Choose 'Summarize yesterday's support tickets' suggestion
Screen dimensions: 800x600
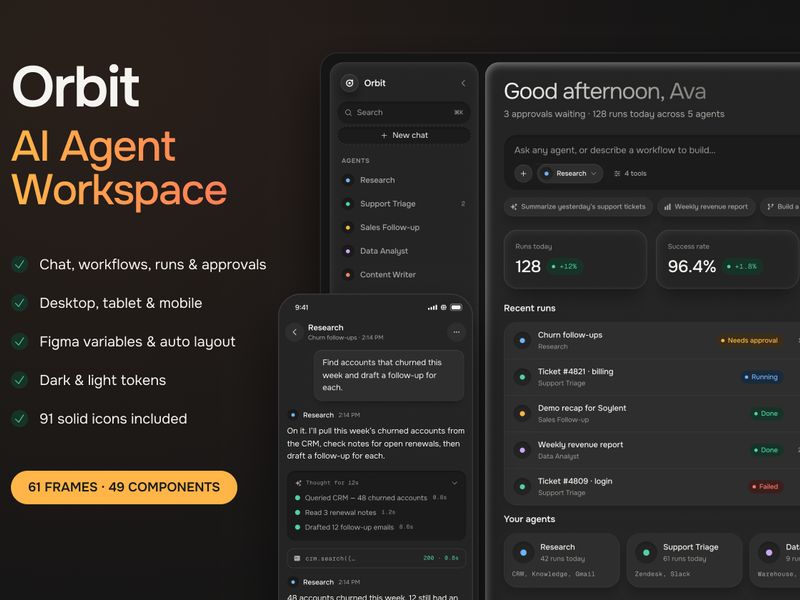tap(578, 207)
